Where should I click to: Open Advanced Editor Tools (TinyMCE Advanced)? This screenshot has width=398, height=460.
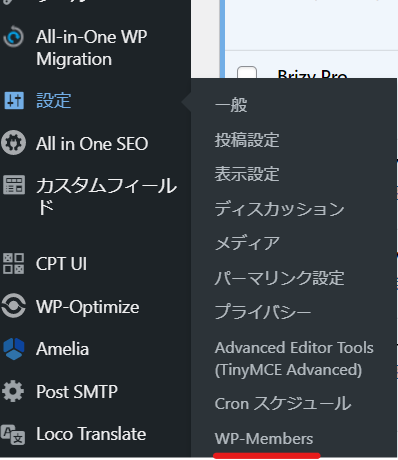[294, 359]
